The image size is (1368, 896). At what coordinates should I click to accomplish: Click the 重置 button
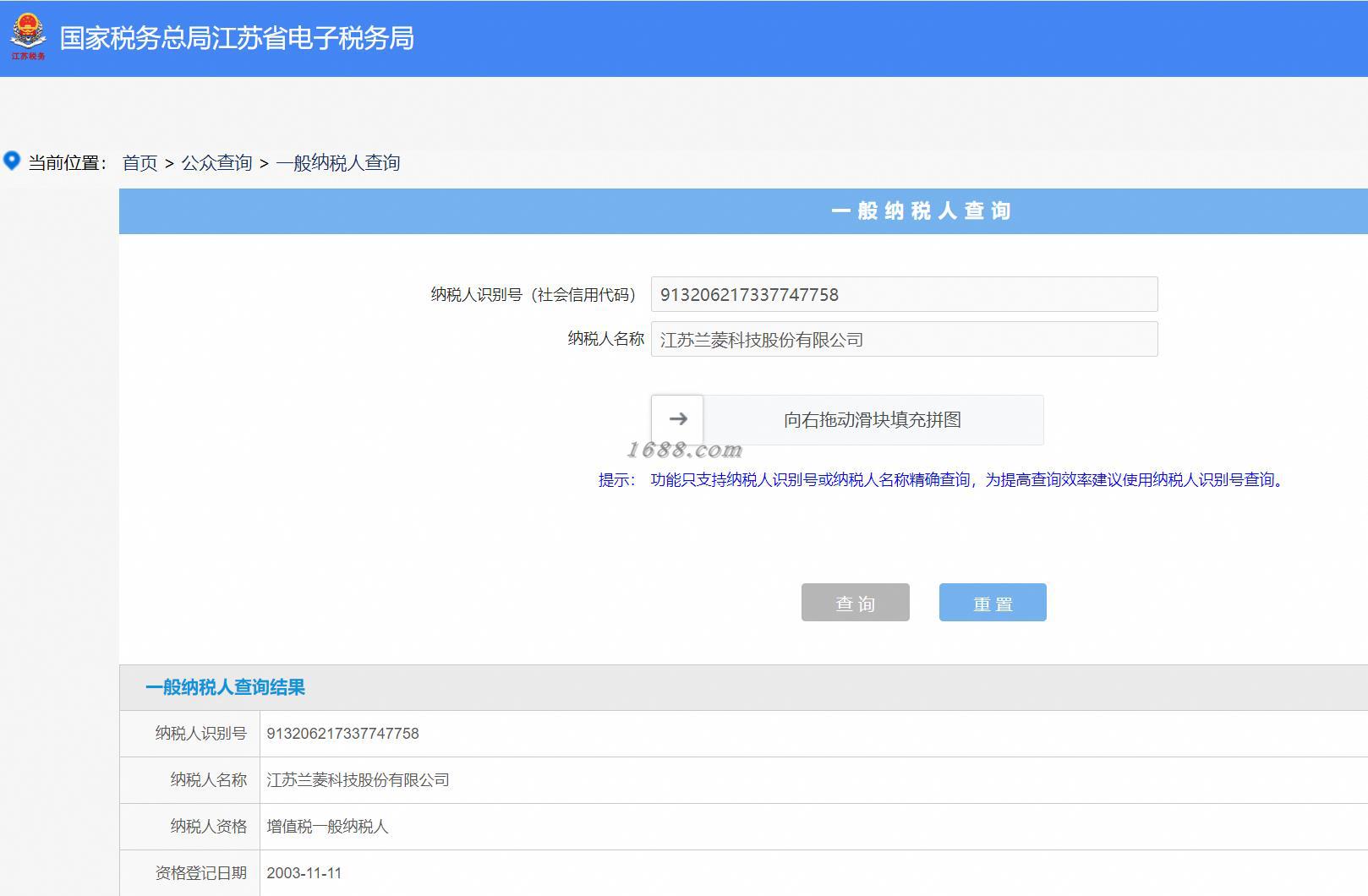click(993, 603)
